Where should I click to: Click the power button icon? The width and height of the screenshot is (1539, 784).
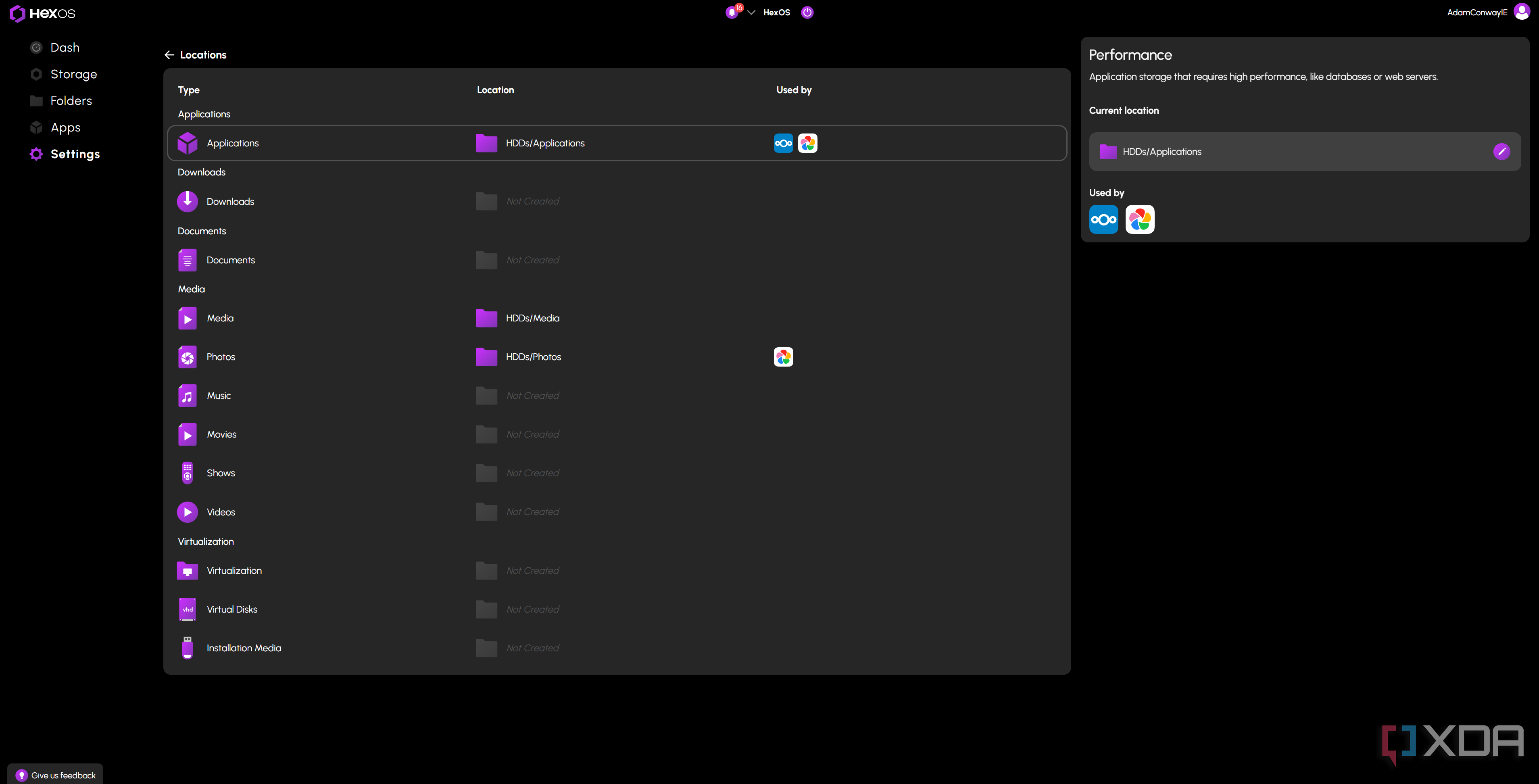click(807, 13)
